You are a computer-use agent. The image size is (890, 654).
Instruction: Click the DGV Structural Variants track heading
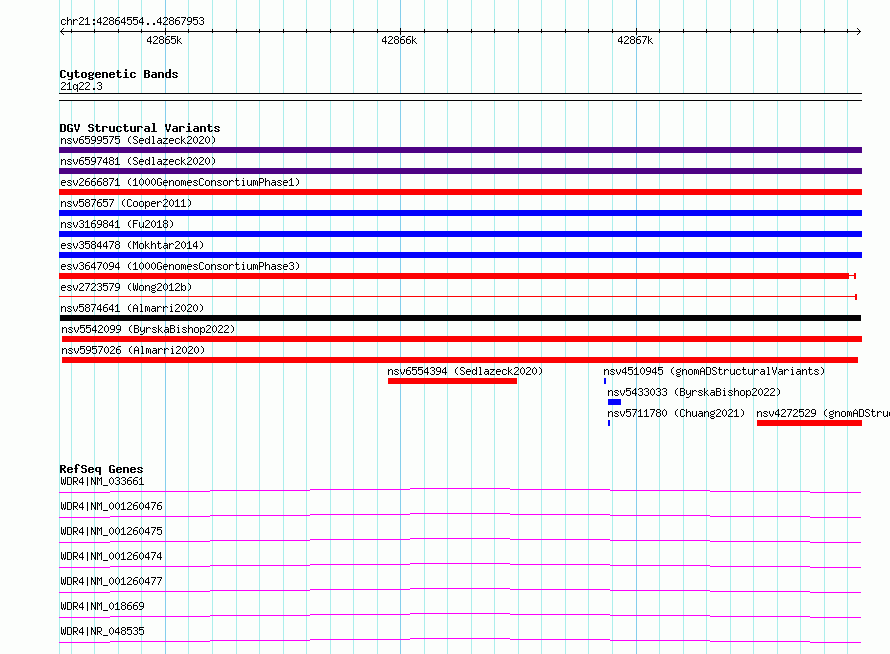tap(140, 128)
